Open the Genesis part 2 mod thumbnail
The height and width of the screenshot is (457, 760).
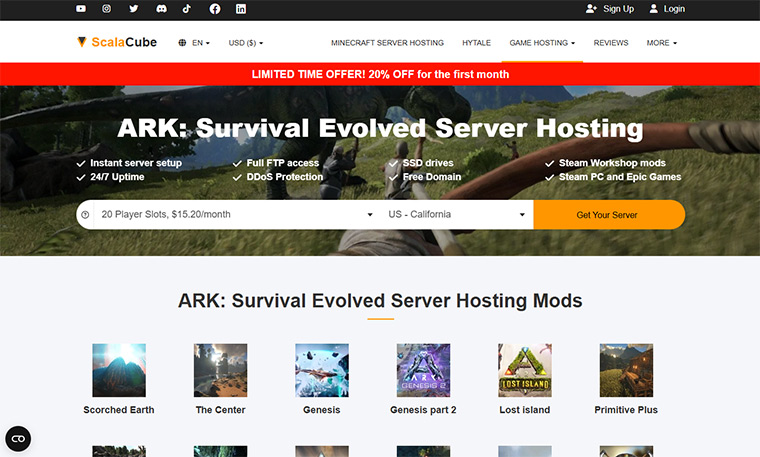[423, 370]
